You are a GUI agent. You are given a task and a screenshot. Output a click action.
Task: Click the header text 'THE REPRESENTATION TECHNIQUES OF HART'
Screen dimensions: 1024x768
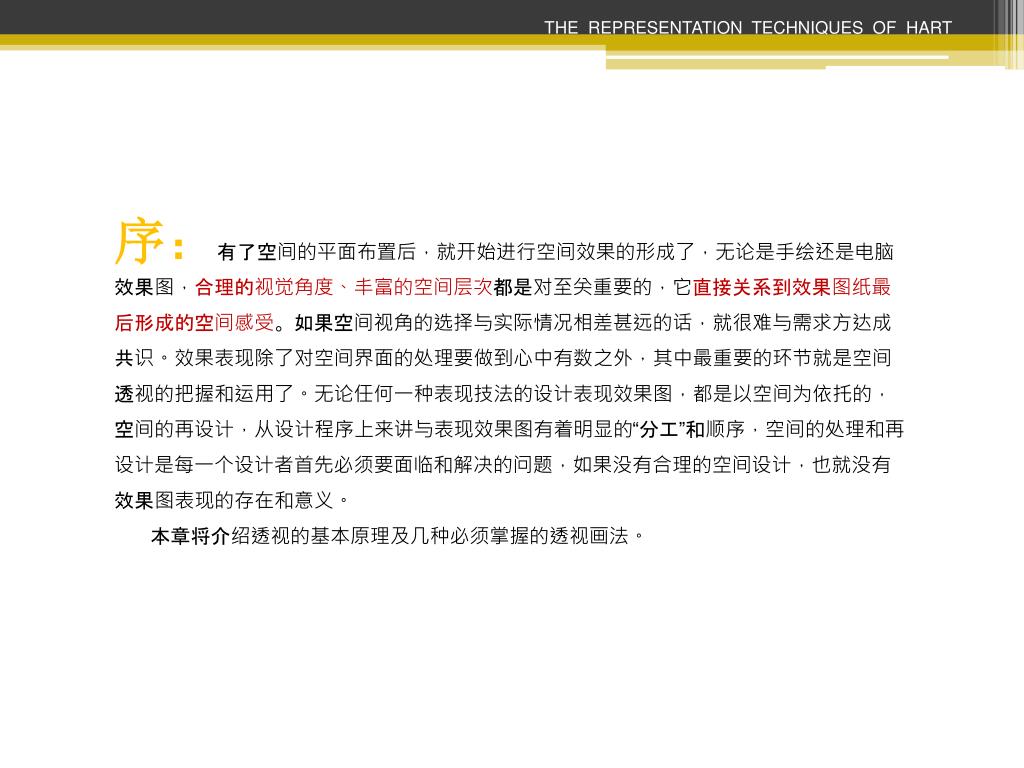pyautogui.click(x=748, y=27)
